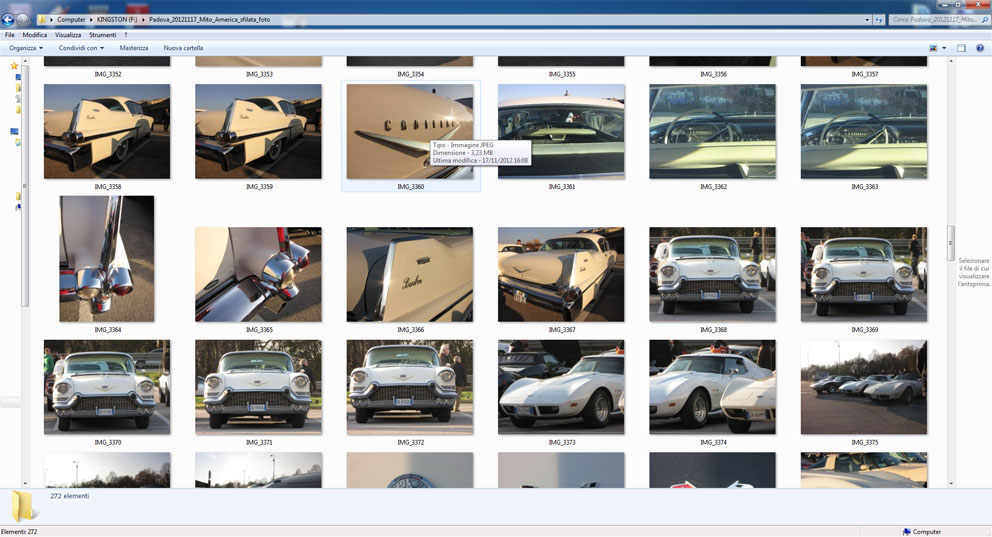Open the view options dropdown arrow
The image size is (992, 537).
point(944,48)
